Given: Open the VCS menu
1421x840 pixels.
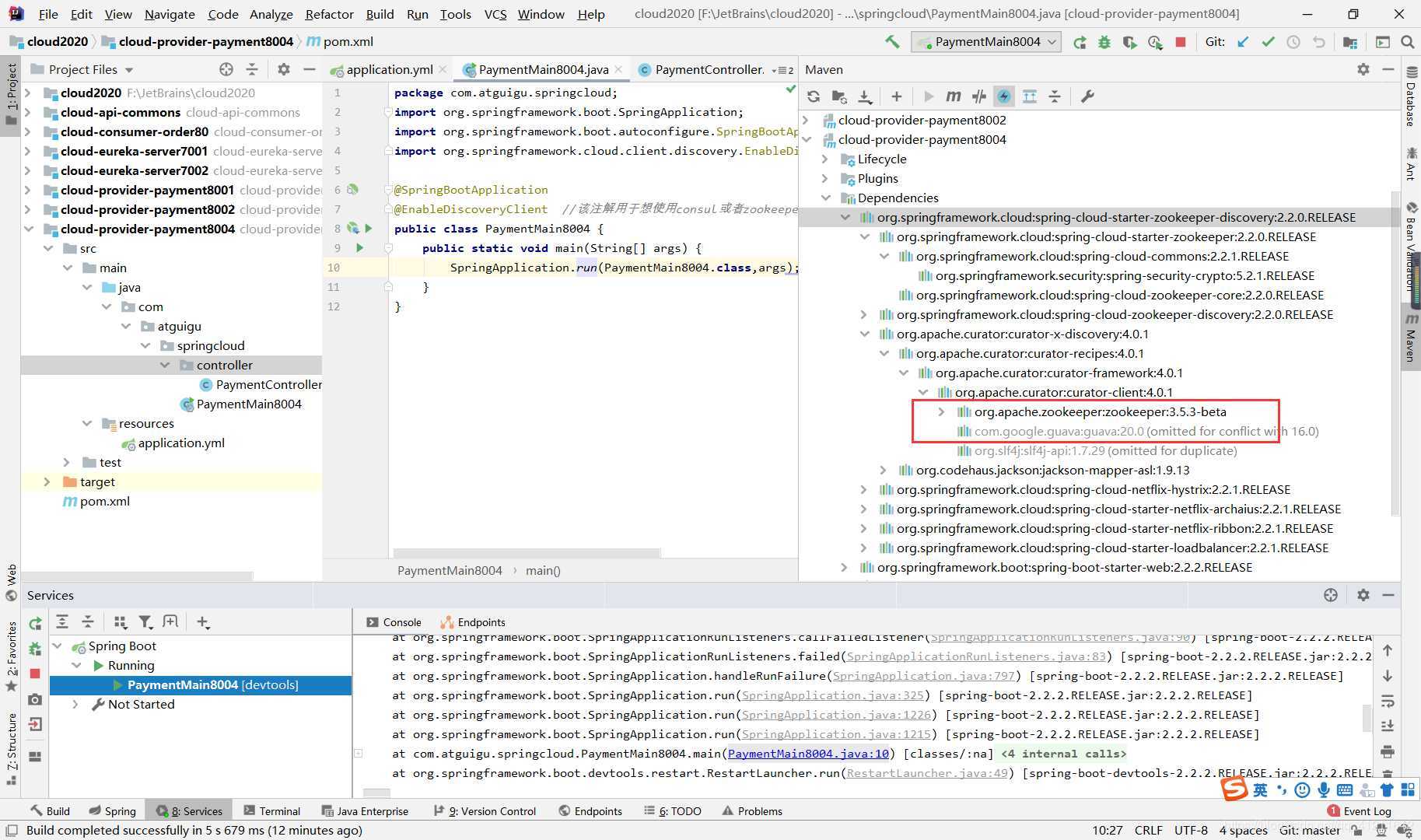Looking at the screenshot, I should coord(495,14).
